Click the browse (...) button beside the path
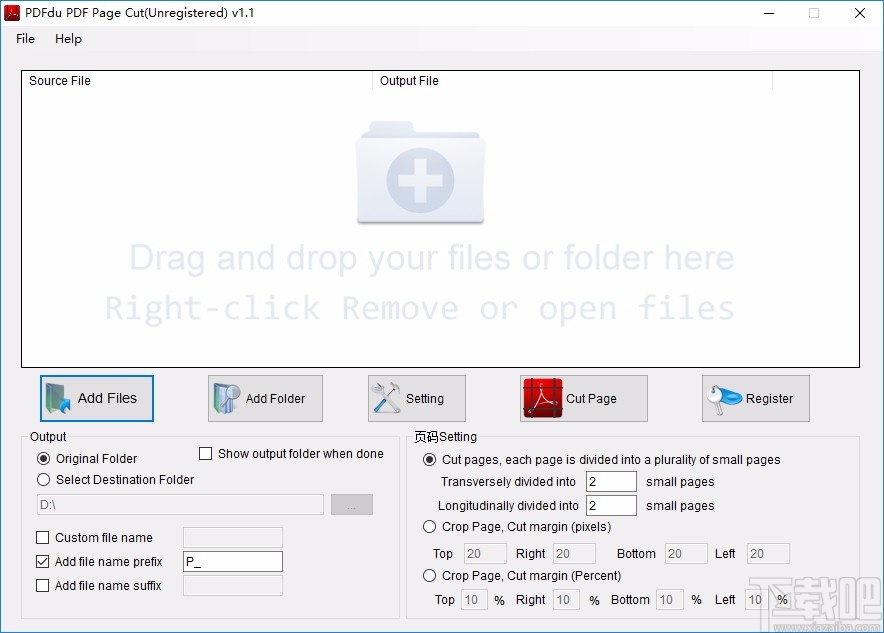The height and width of the screenshot is (633, 884). click(x=351, y=504)
